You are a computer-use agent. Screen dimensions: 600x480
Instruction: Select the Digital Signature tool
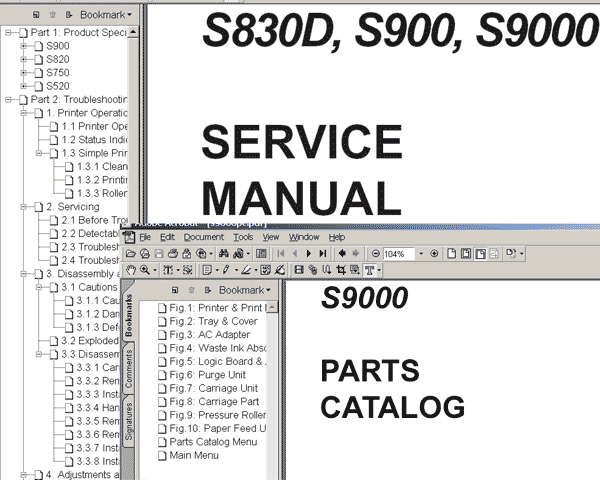coord(280,270)
